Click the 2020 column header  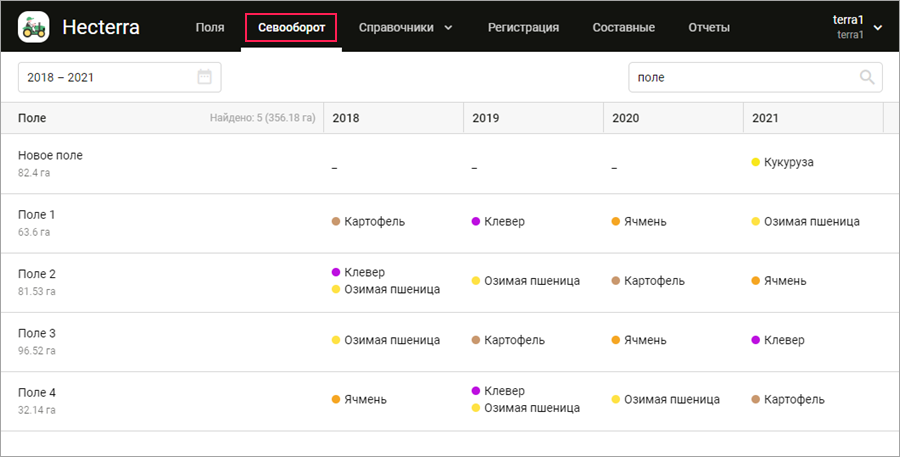pyautogui.click(x=626, y=118)
